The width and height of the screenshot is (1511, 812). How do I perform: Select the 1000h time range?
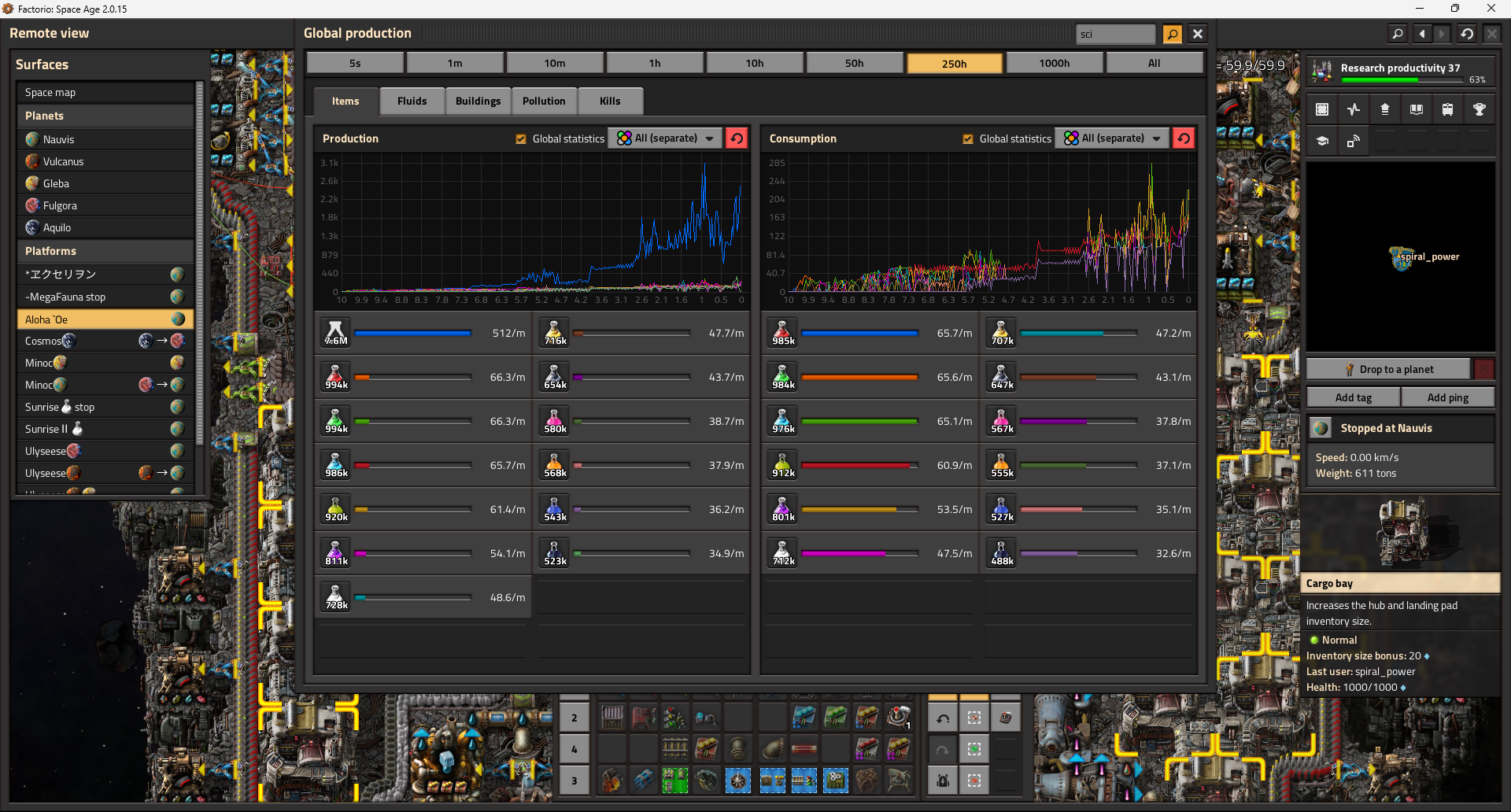click(x=1054, y=64)
